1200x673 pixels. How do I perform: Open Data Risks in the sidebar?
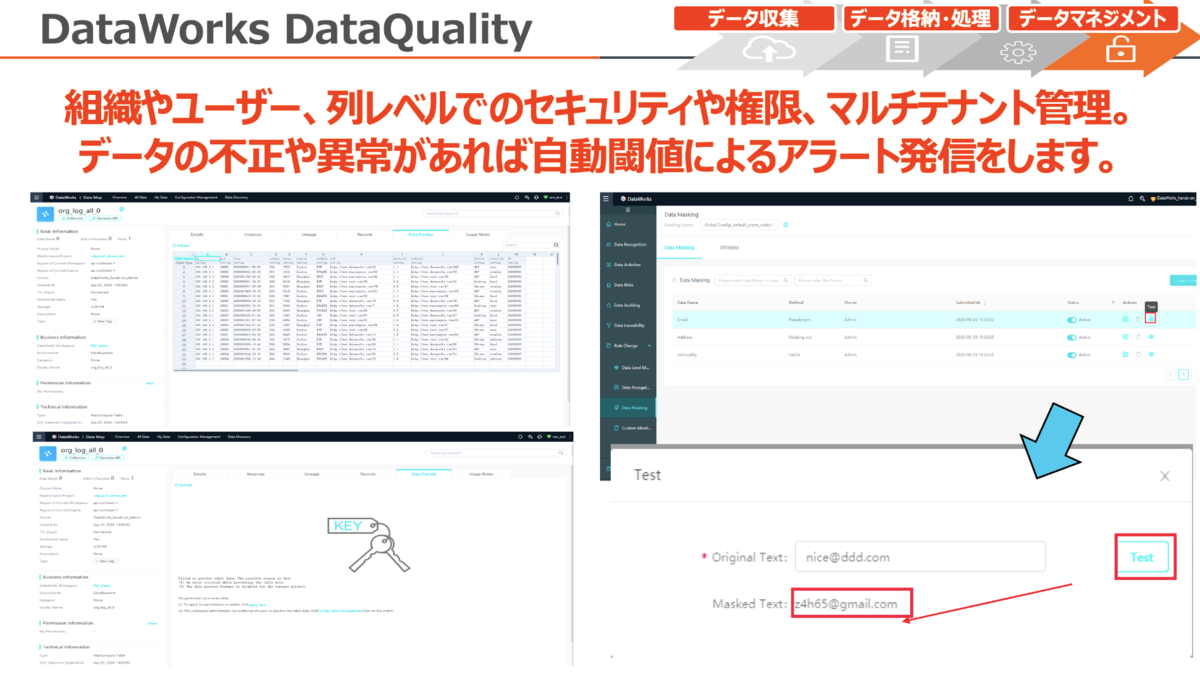click(628, 285)
